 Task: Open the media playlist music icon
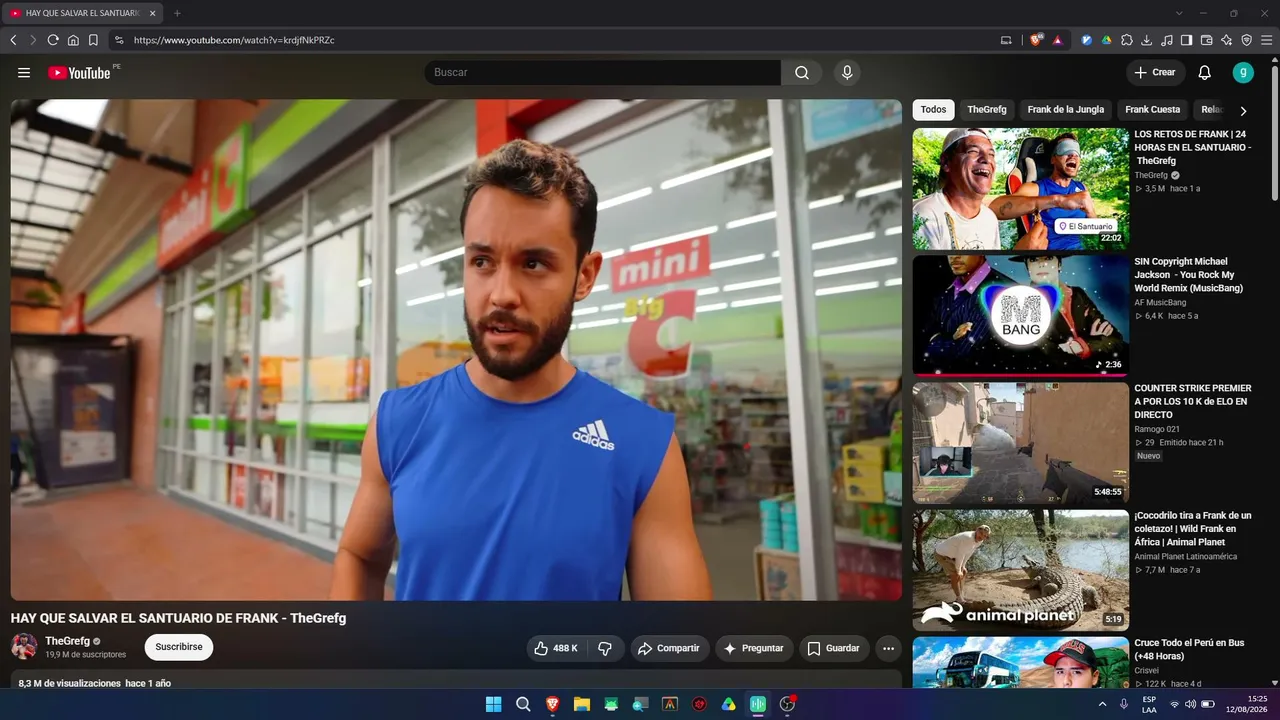tap(1167, 40)
